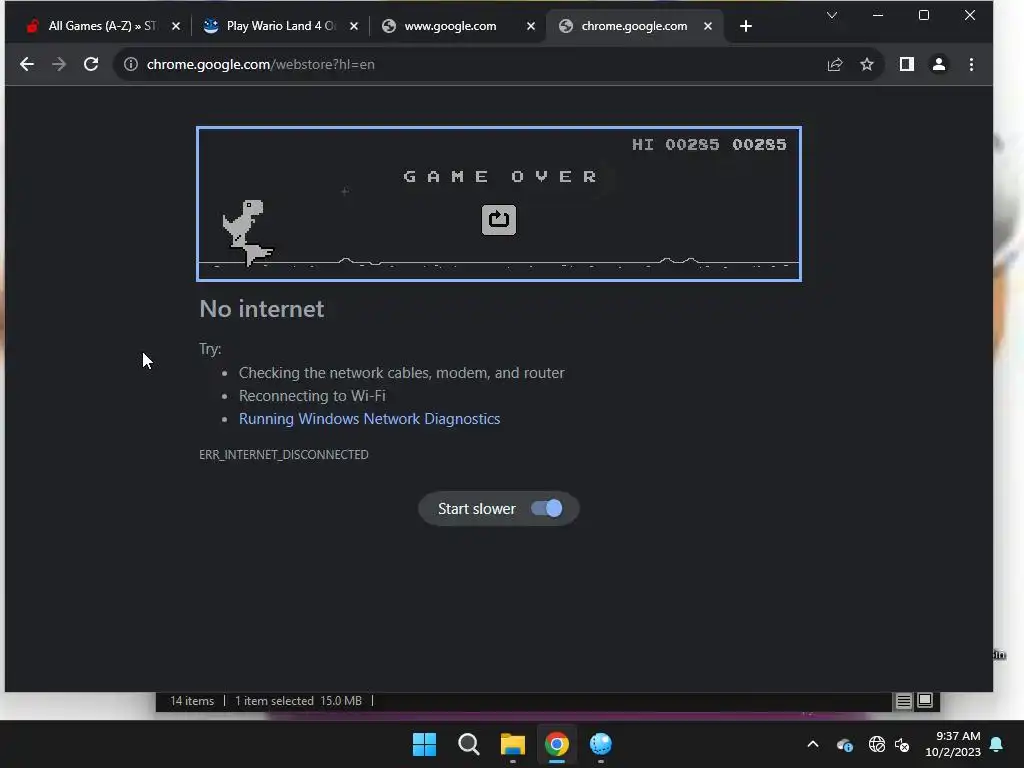Toggle the Start slower switch
Viewport: 1024px width, 768px height.
tap(546, 508)
